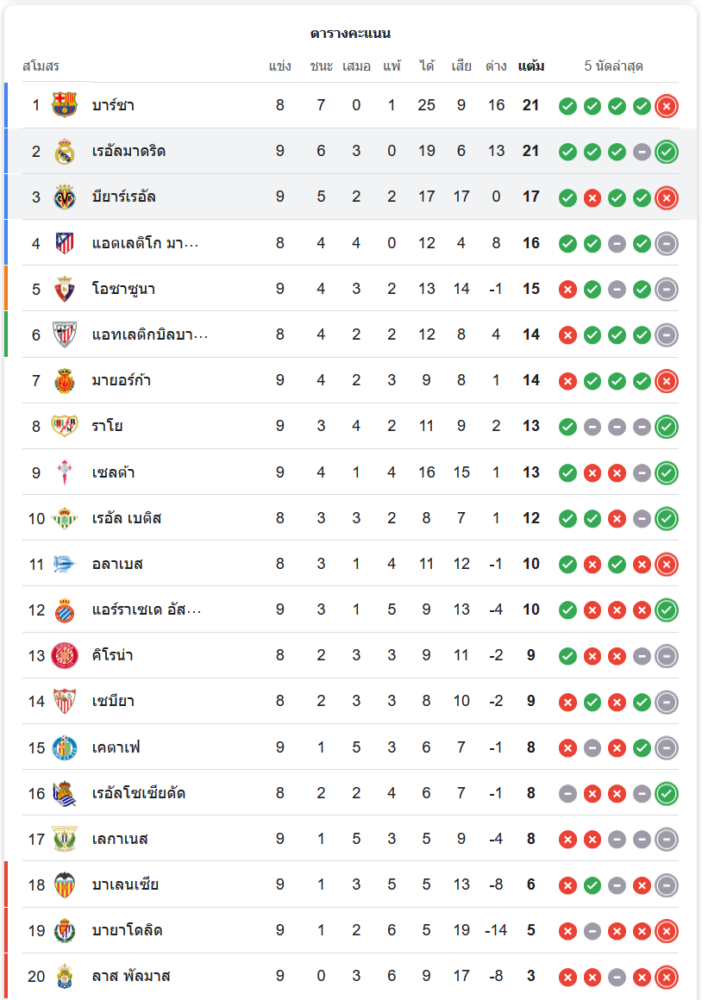Image resolution: width=702 pixels, height=1000 pixels.
Task: Open the มายอร์ก้า team link
Action: [x=122, y=381]
